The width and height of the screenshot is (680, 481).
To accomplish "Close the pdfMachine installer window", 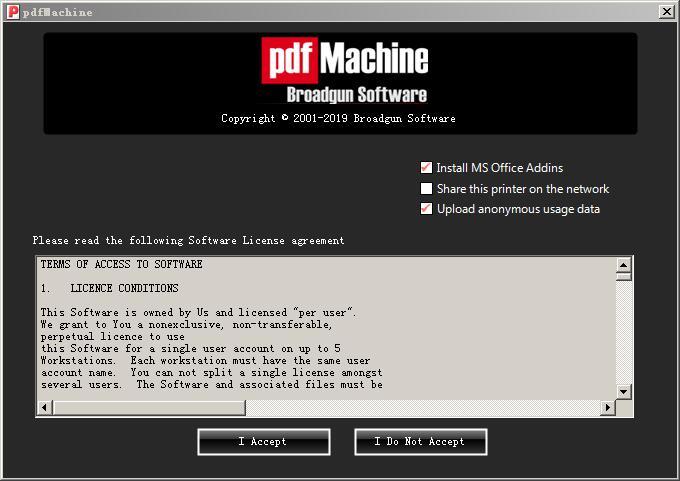I will (x=666, y=11).
